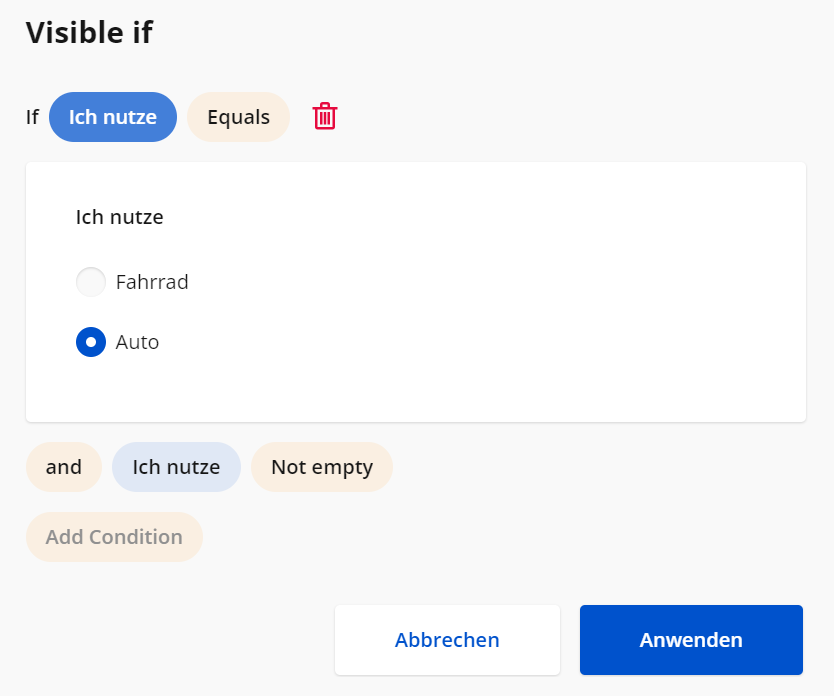Change the 'and' conjunction pill
Viewport: 834px width, 696px height.
click(x=64, y=467)
